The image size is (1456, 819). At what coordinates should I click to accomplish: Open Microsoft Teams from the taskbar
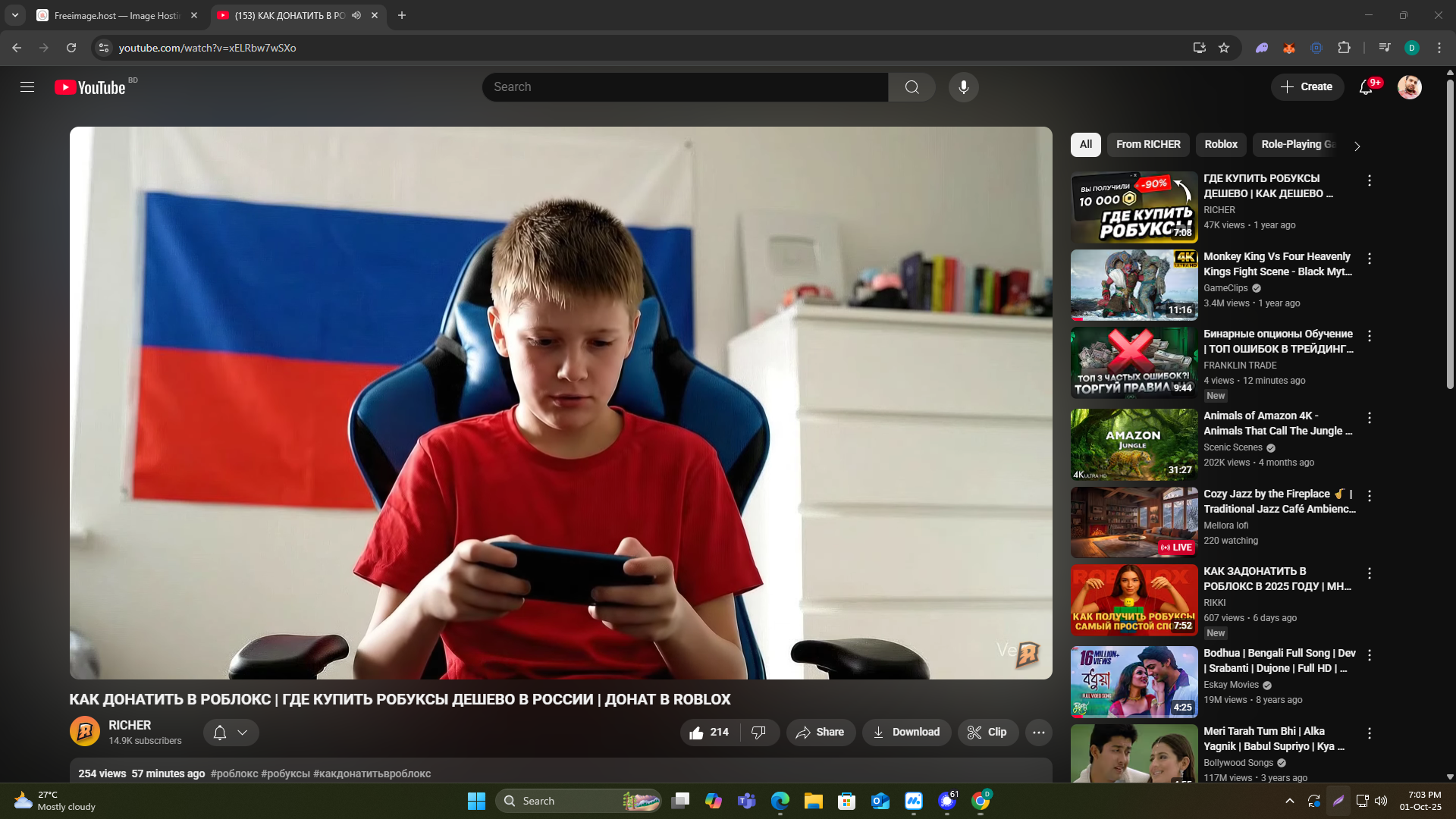pyautogui.click(x=747, y=801)
